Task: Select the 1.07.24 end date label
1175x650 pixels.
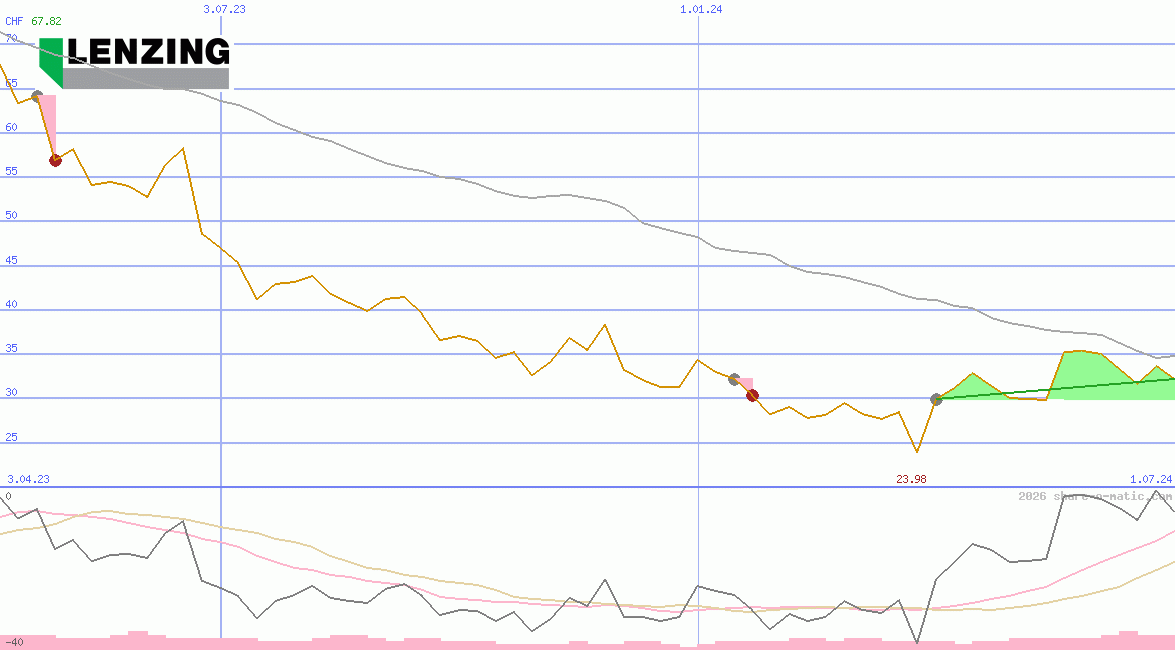Action: pos(1150,479)
